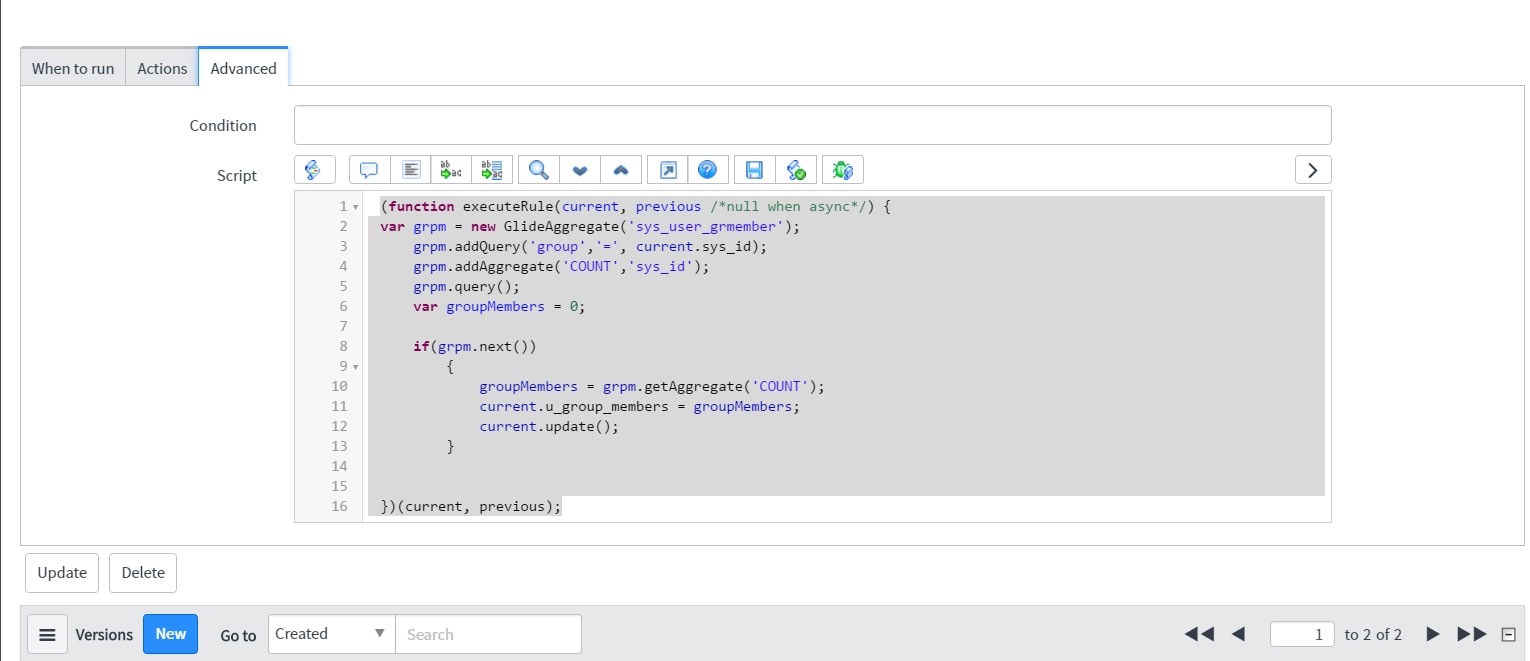Screen dimensions: 1530x661
Task: Open the Created go-to dropdown
Action: (331, 634)
